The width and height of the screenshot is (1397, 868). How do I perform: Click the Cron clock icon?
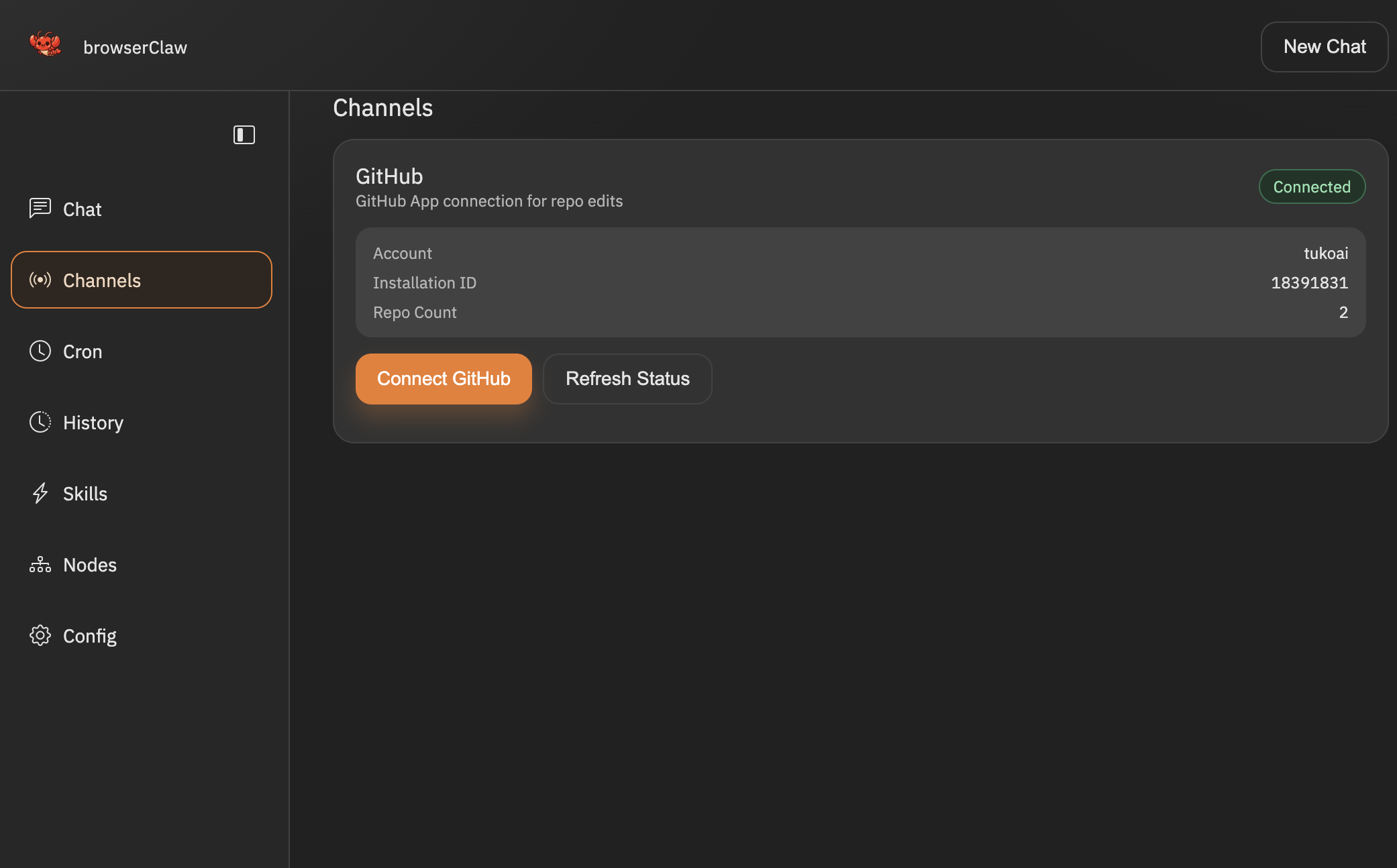pos(40,351)
